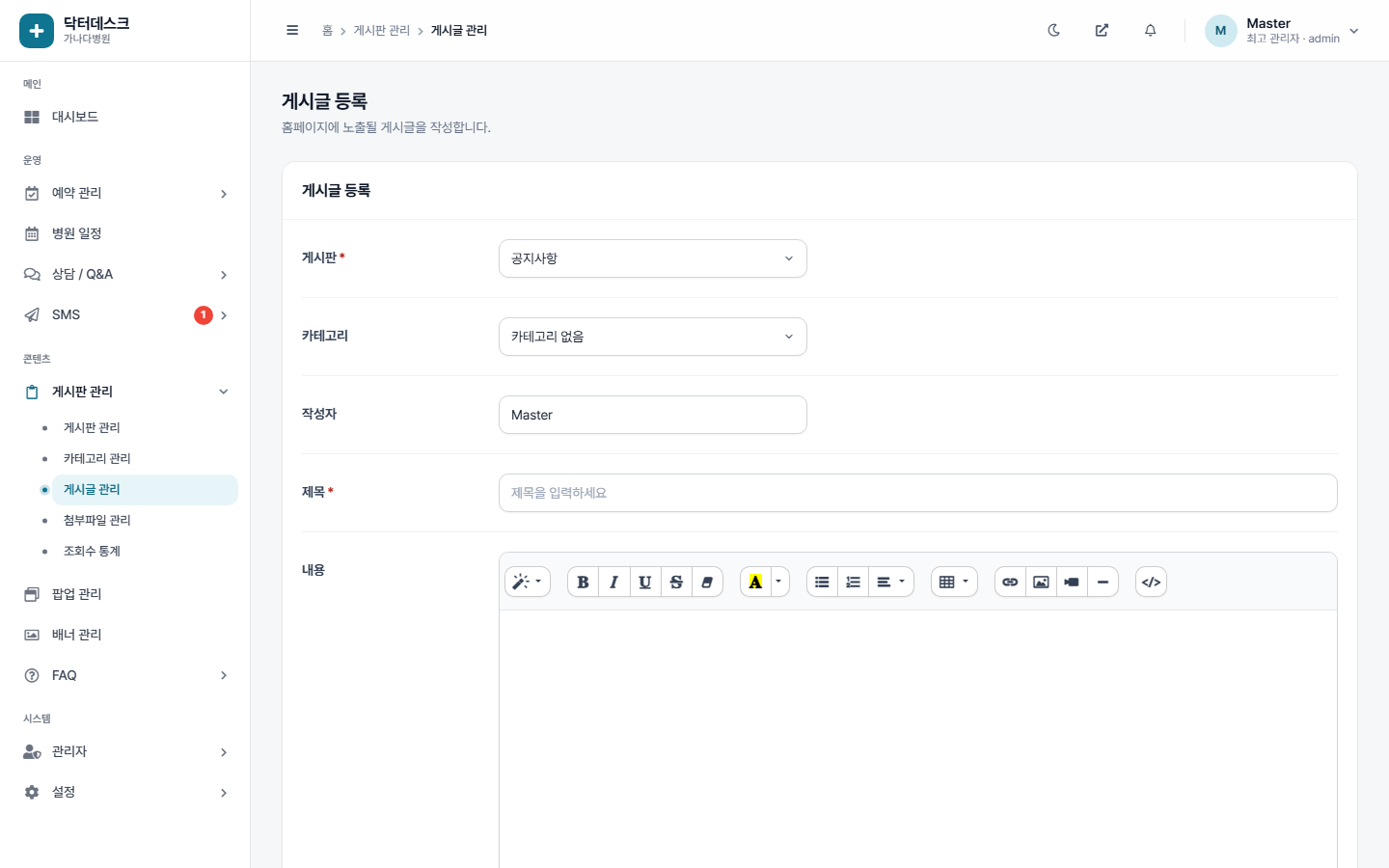Insert a horizontal rule line
Screen dimensions: 1389x868
tap(1103, 582)
